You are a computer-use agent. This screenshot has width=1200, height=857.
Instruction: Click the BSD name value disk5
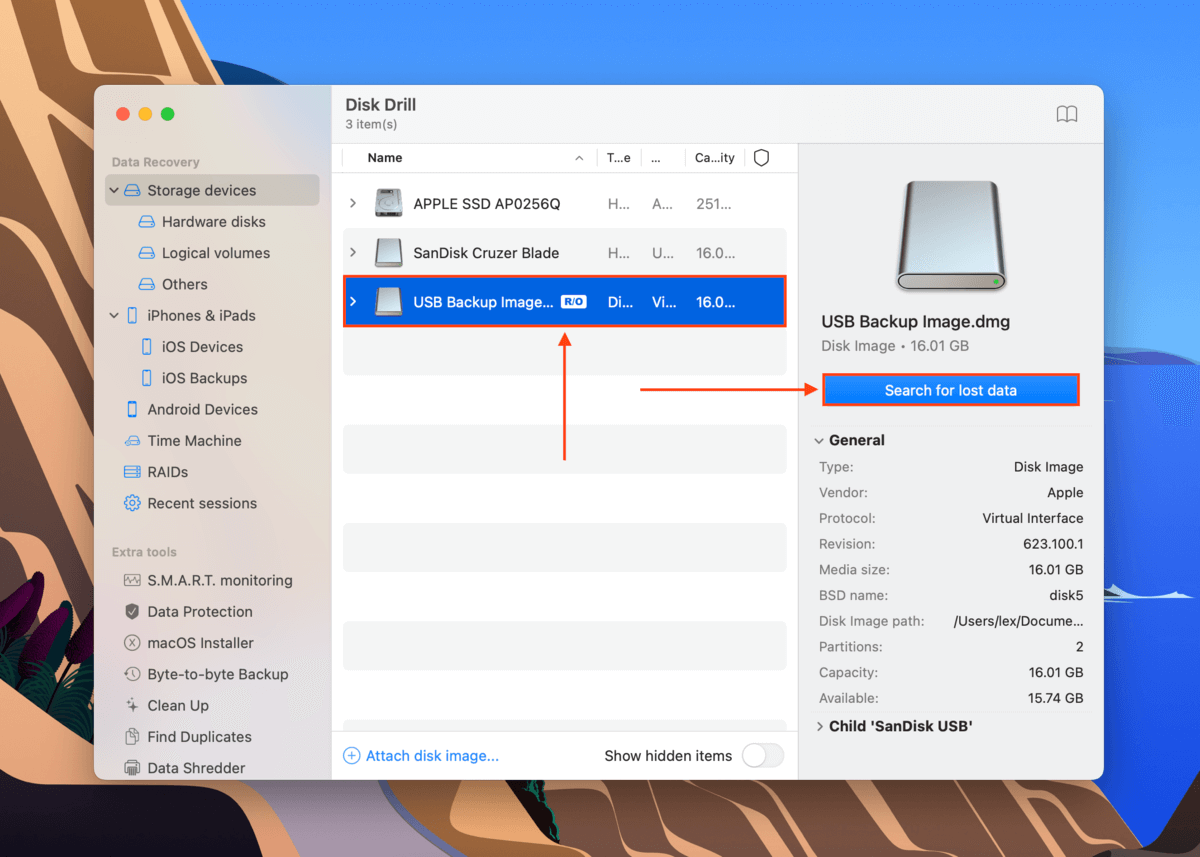click(1064, 595)
